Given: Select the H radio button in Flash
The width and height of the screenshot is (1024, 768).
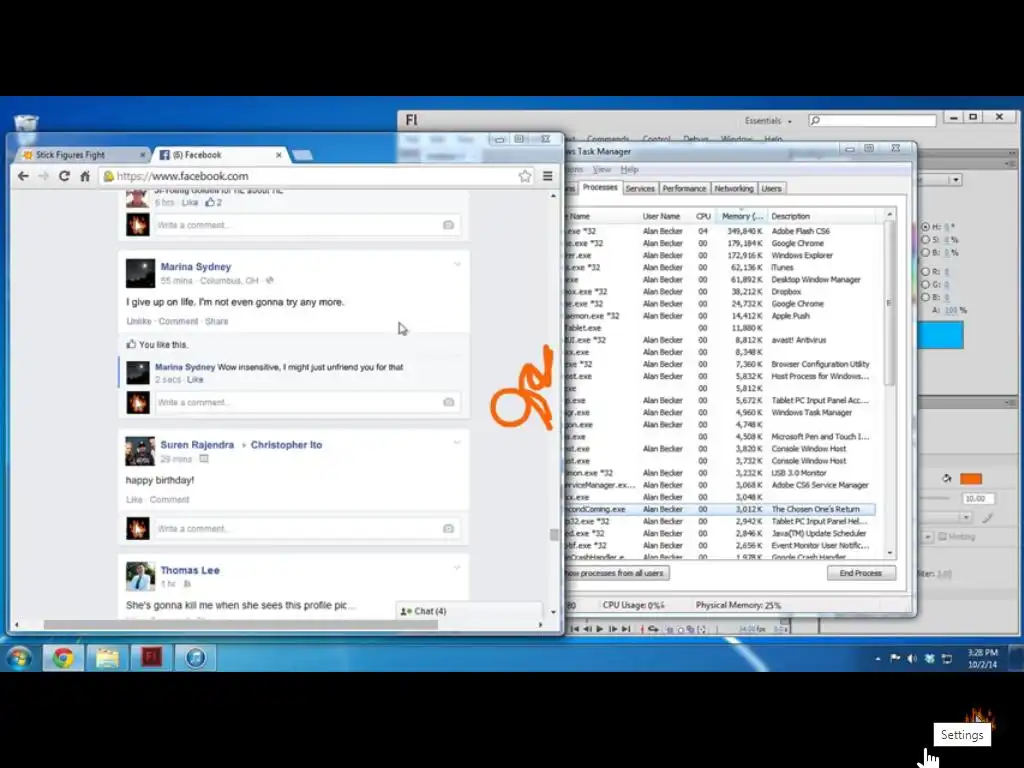Looking at the screenshot, I should (925, 227).
